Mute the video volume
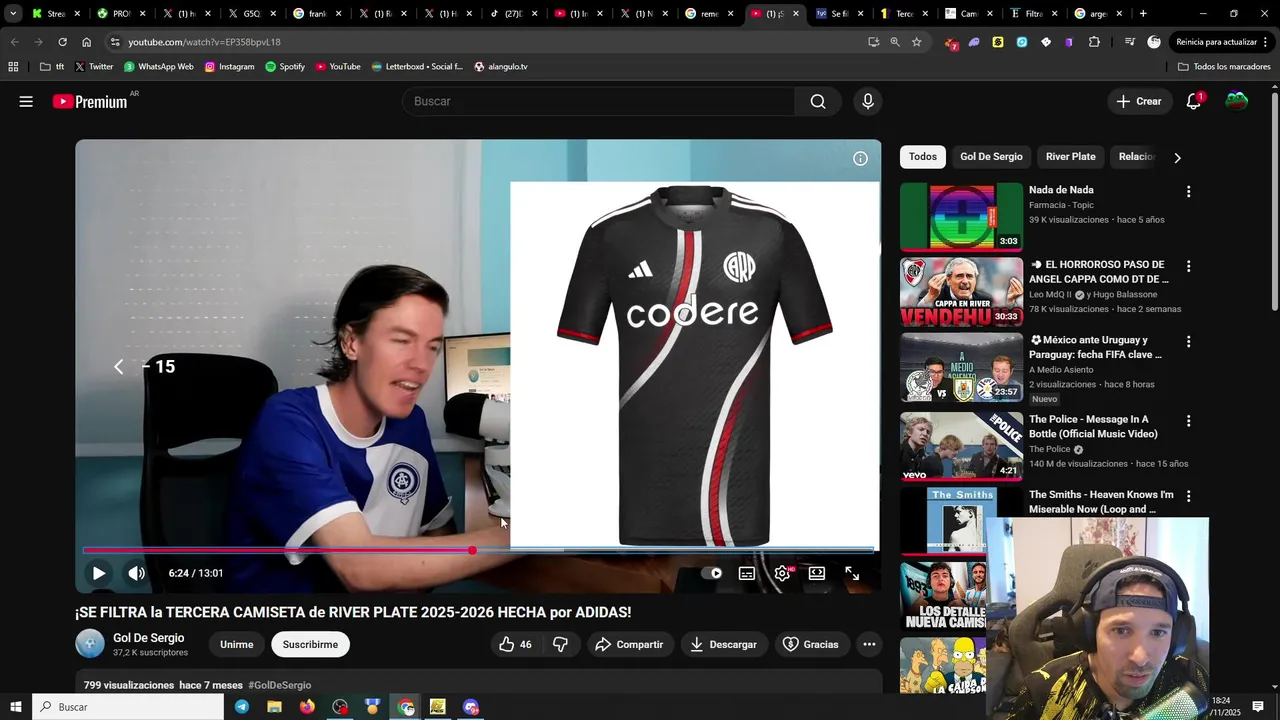This screenshot has width=1280, height=720. [136, 573]
